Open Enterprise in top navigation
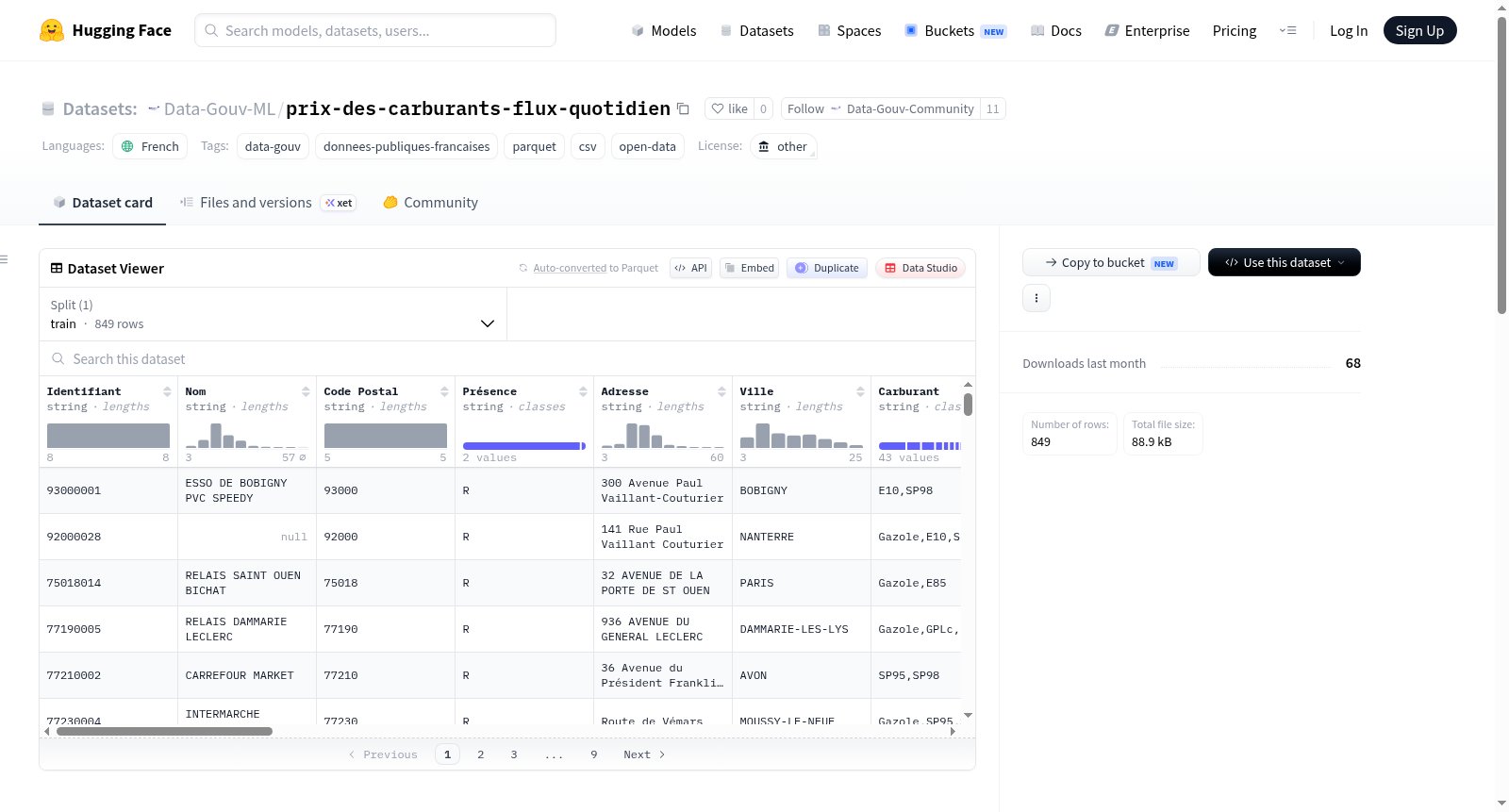 [x=1147, y=30]
